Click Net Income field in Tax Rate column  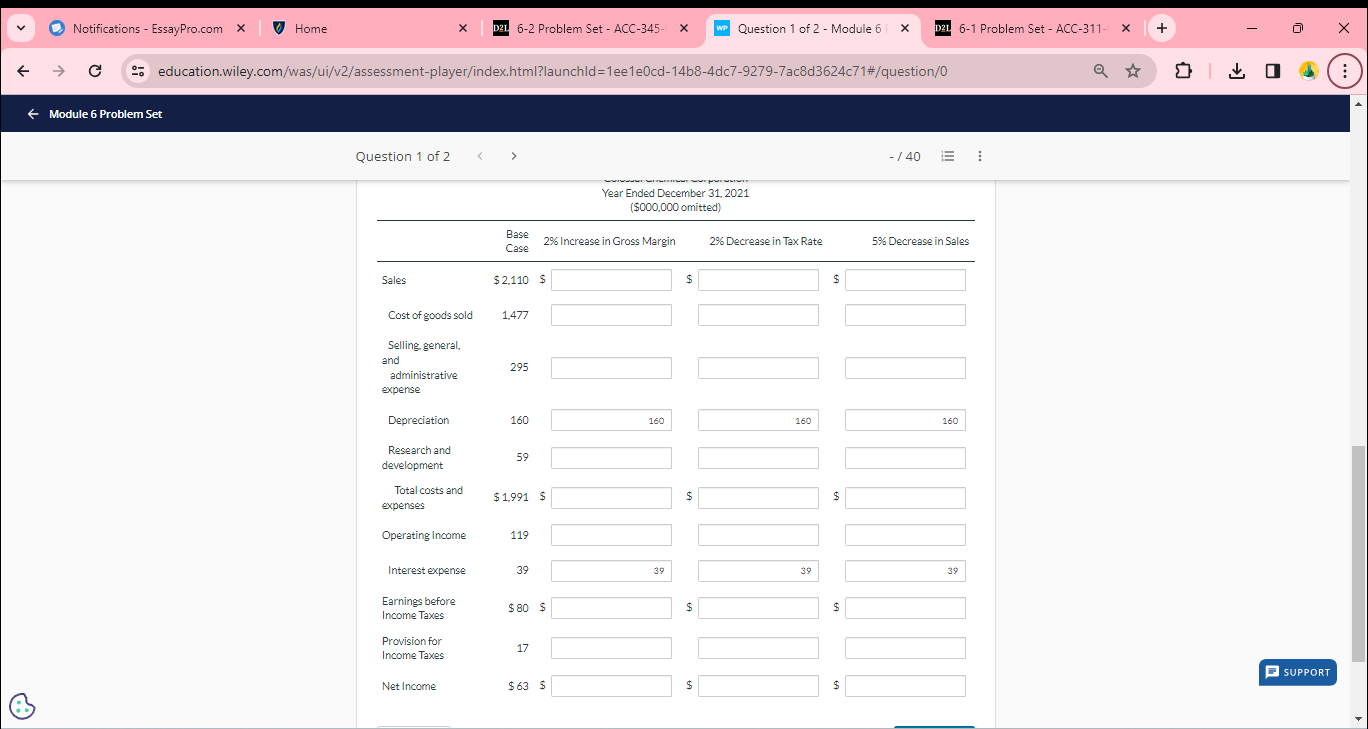[x=758, y=686]
